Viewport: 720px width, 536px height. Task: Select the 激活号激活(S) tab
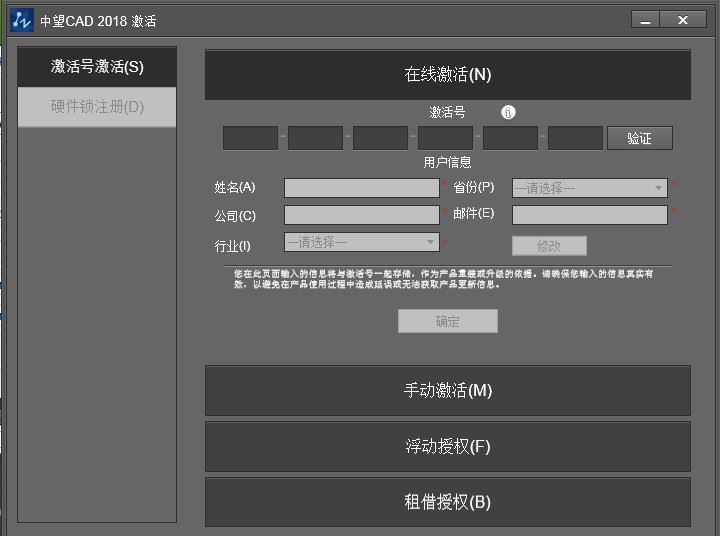97,67
